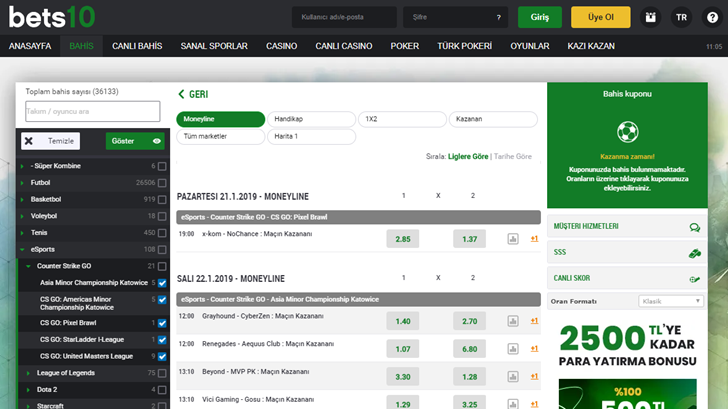Image resolution: width=728 pixels, height=409 pixels.
Task: Expand the Futbol category arrow
Action: 22,183
